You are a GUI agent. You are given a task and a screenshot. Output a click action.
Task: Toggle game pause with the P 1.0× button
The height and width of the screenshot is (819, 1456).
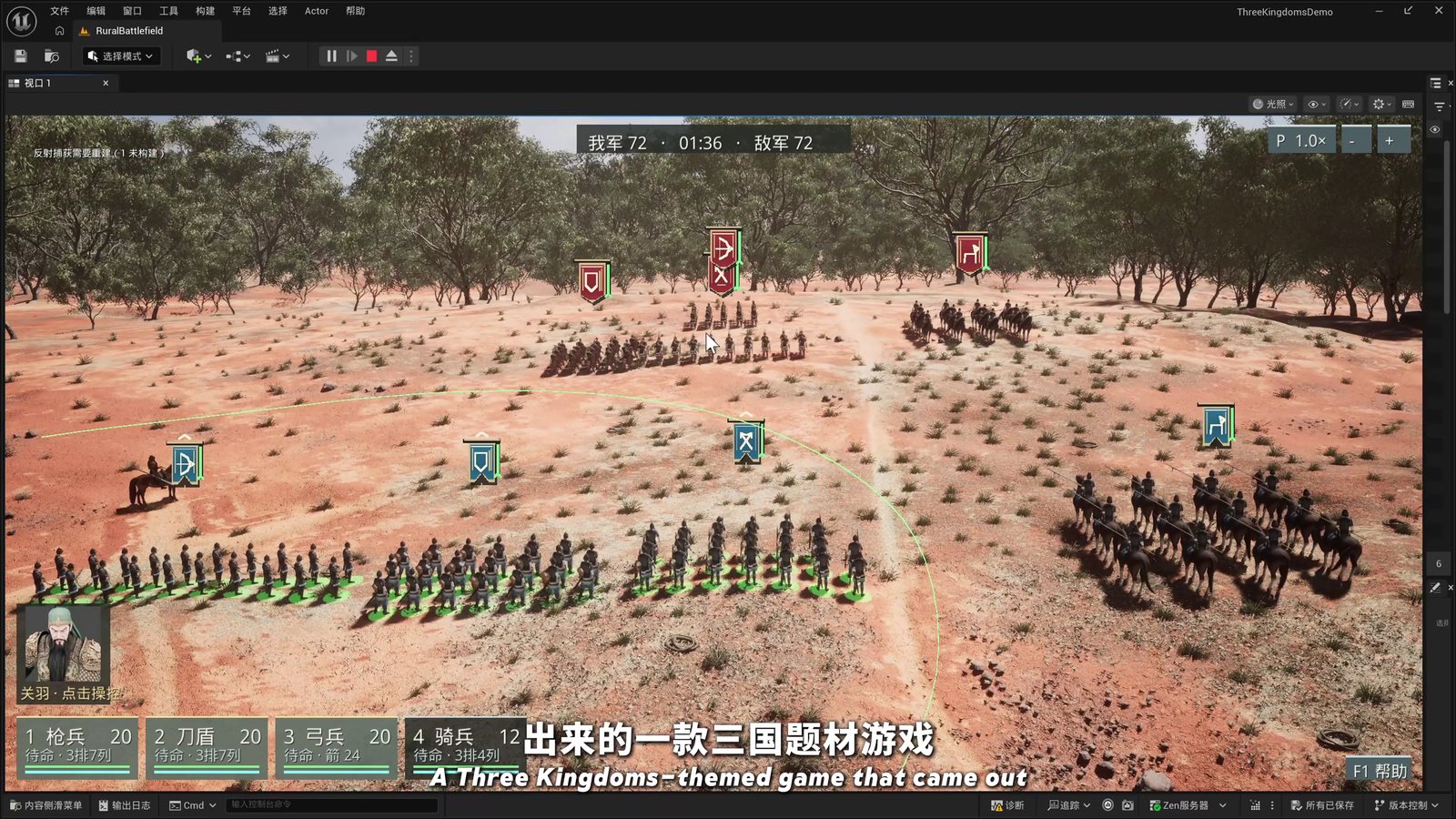[1301, 140]
